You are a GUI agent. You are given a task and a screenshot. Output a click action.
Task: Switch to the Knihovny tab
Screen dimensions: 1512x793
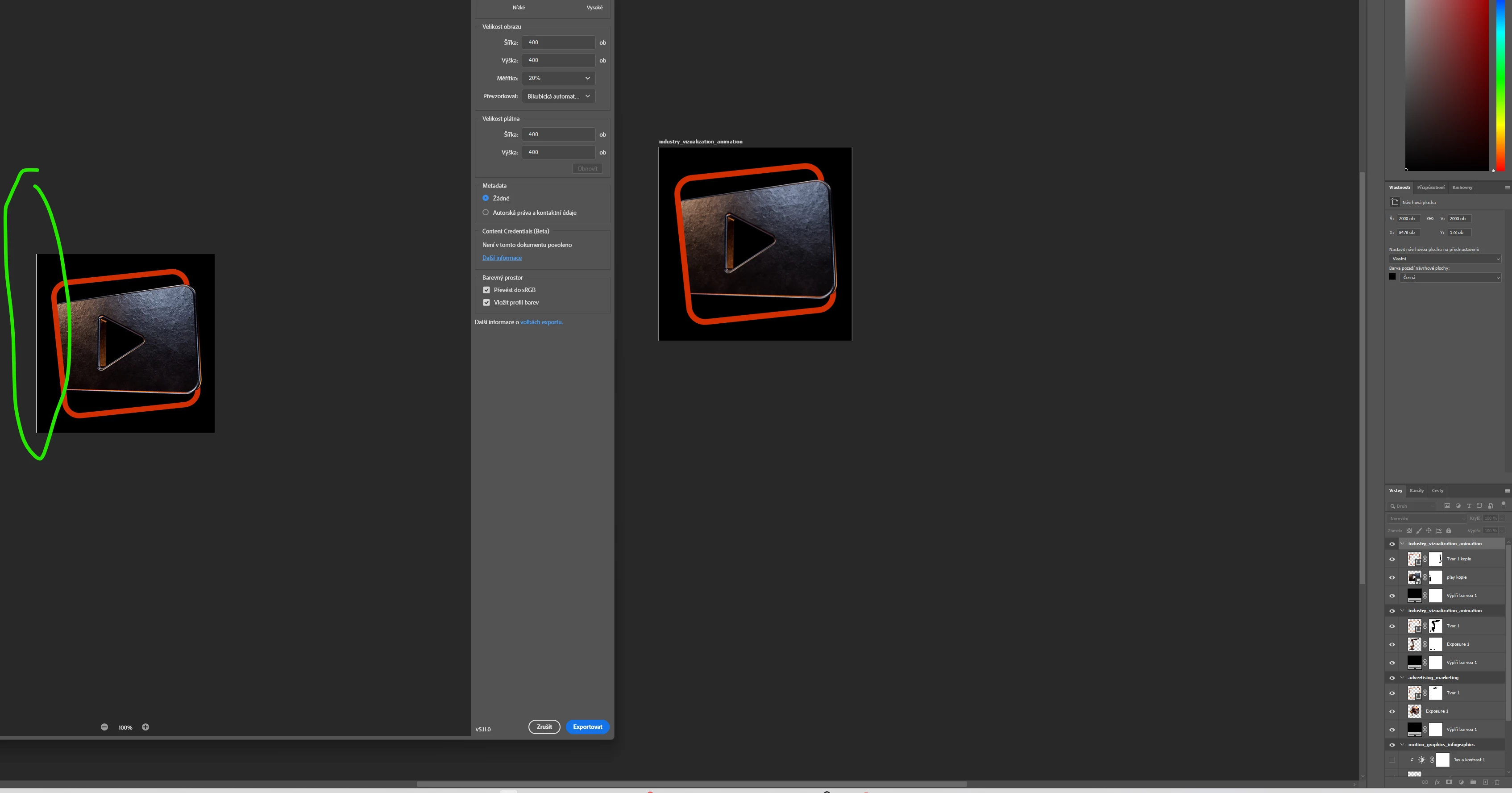1462,188
